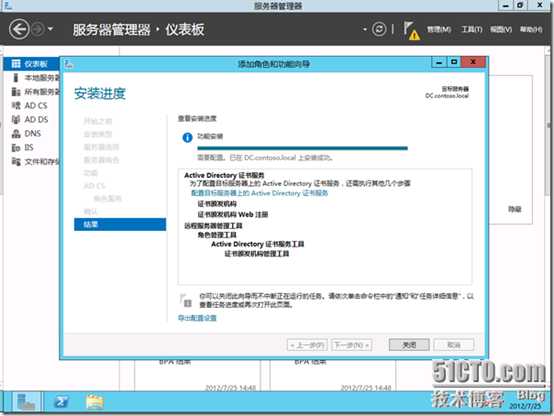Open the 帮助(H) menu

pyautogui.click(x=531, y=29)
